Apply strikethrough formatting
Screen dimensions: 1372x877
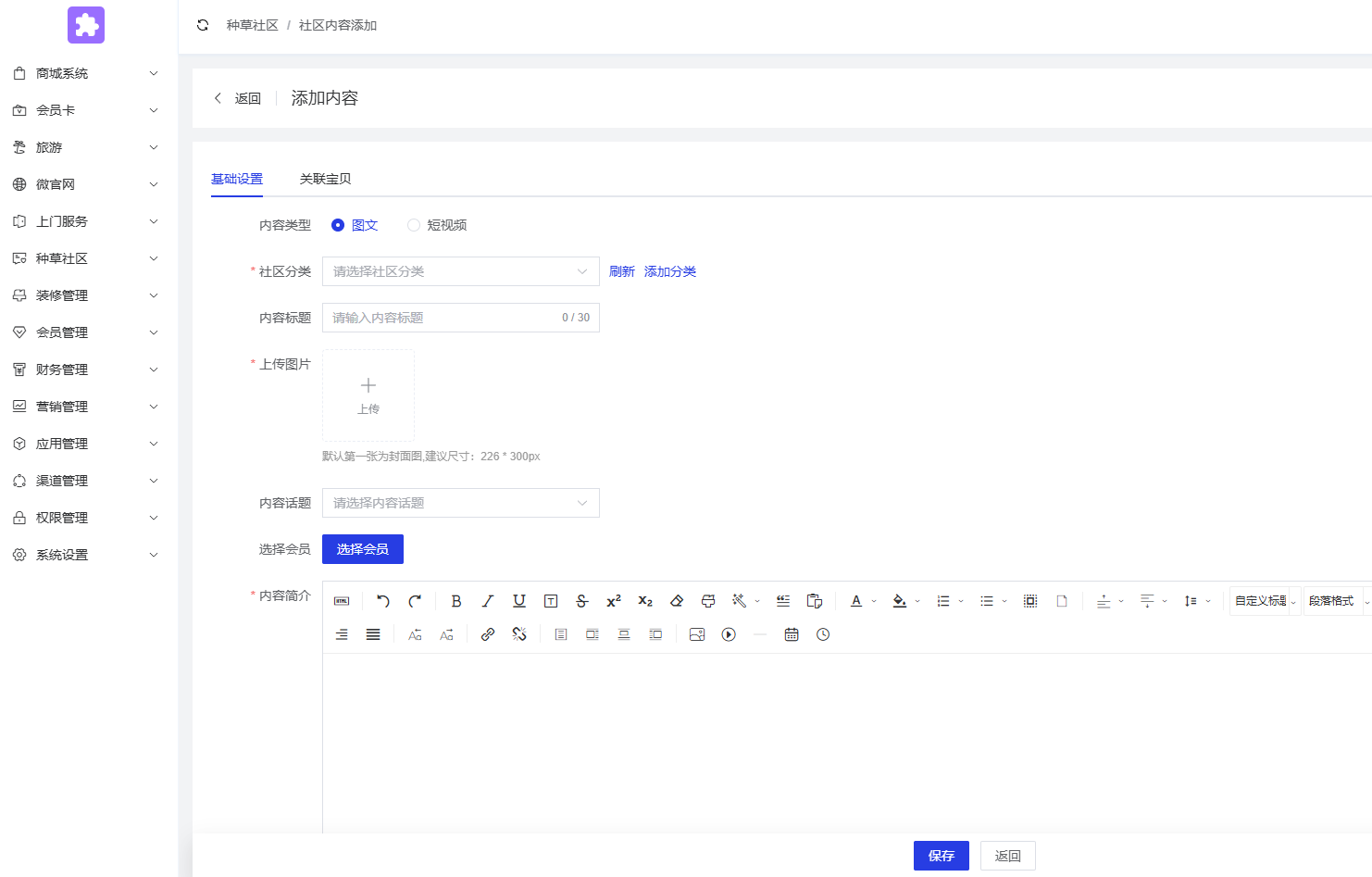coord(582,601)
